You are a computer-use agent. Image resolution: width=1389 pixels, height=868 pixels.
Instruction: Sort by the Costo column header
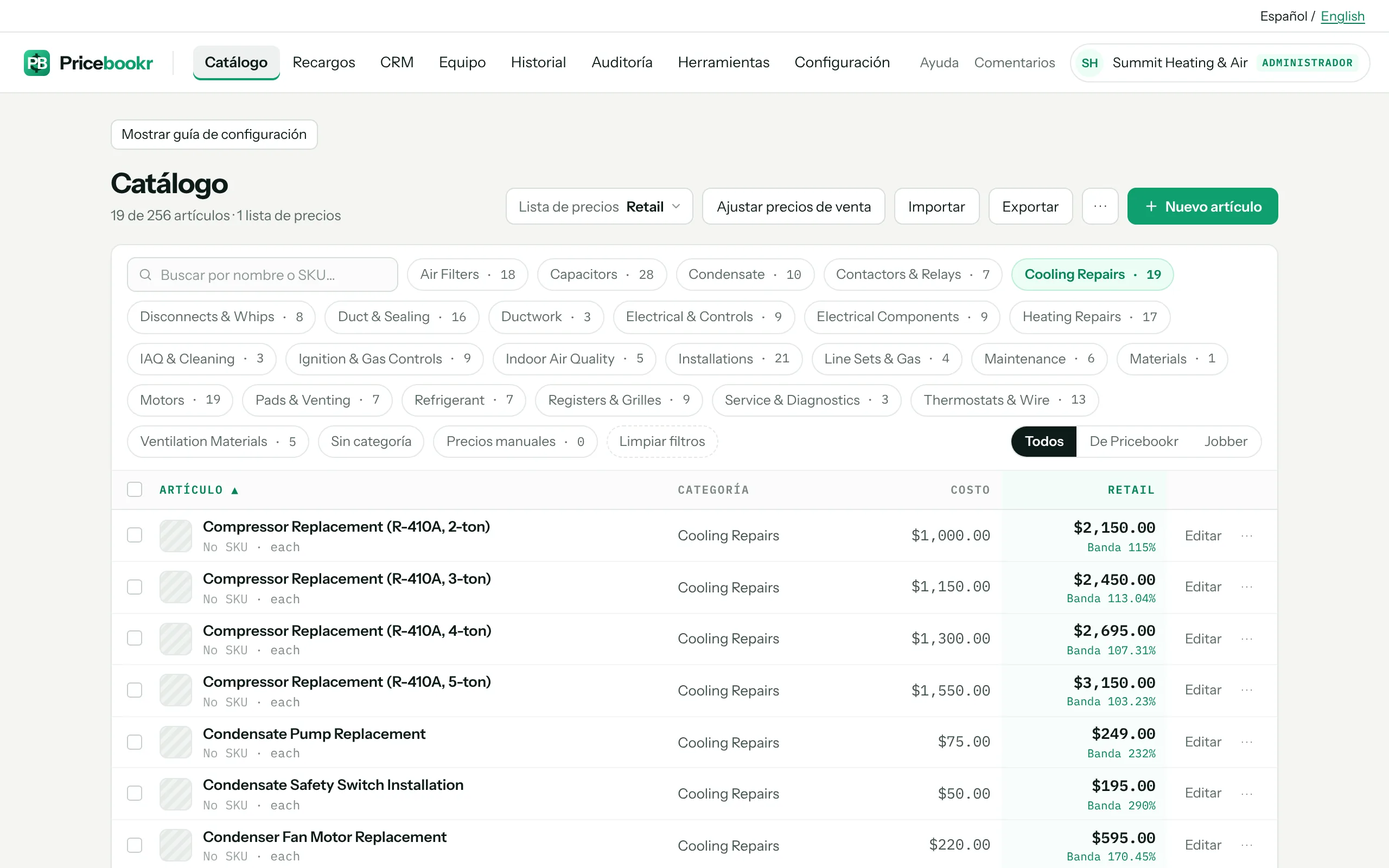(970, 490)
